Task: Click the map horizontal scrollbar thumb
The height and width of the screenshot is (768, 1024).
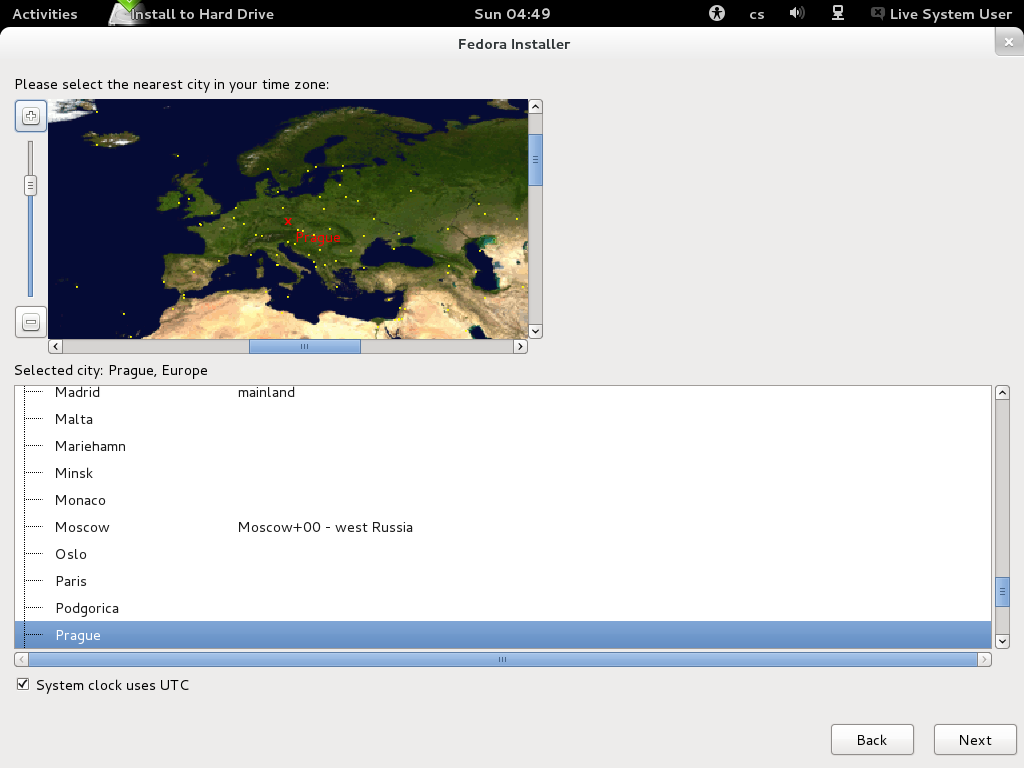Action: pyautogui.click(x=304, y=346)
